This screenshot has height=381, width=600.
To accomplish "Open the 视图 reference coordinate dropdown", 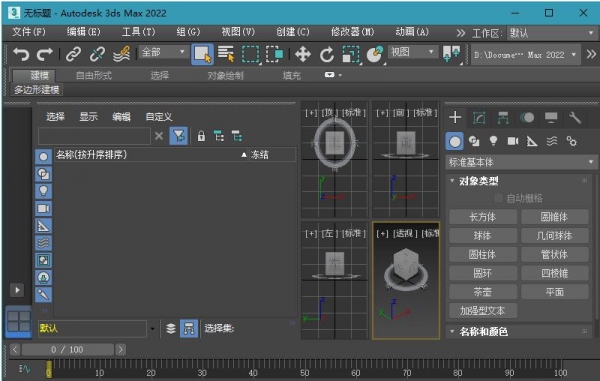I will pos(413,52).
